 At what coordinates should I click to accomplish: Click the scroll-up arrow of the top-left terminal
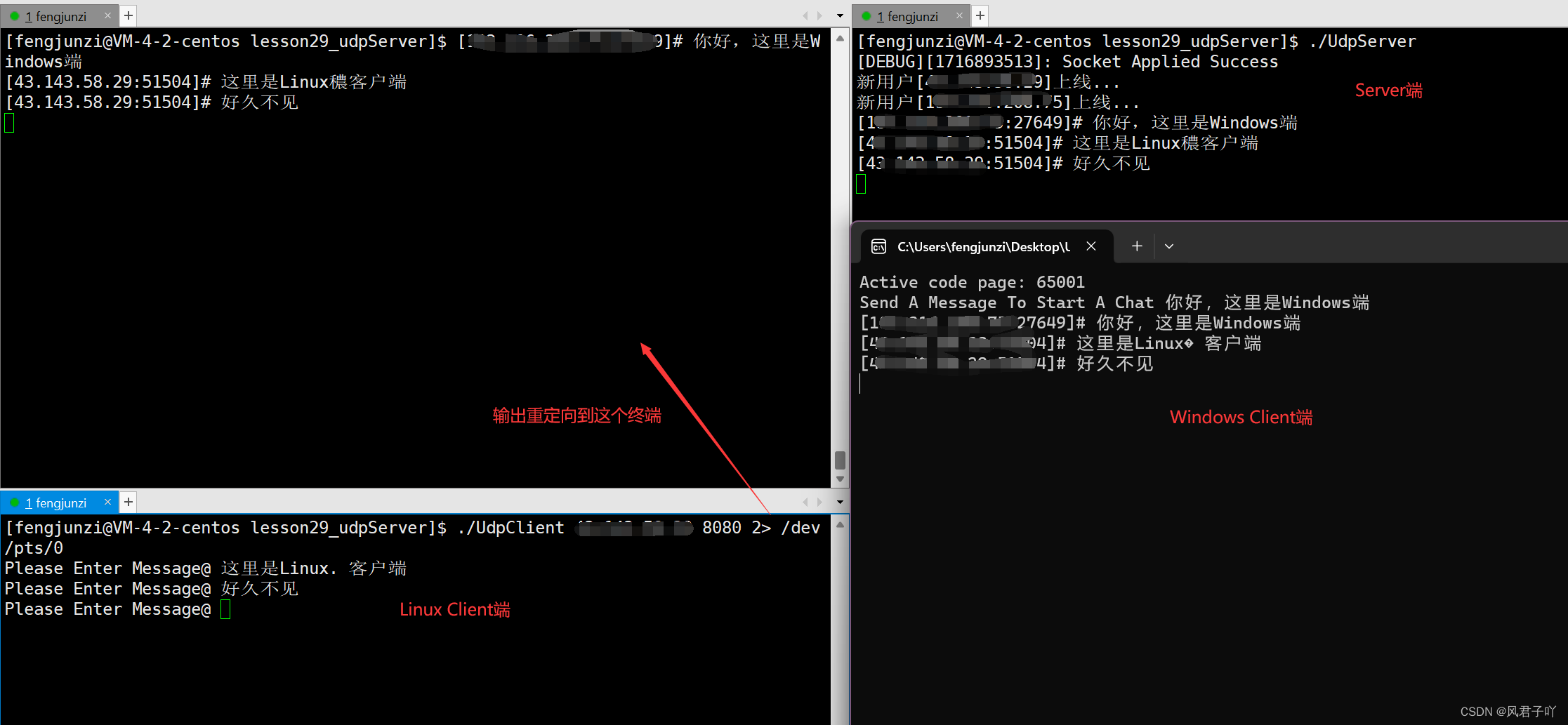840,39
